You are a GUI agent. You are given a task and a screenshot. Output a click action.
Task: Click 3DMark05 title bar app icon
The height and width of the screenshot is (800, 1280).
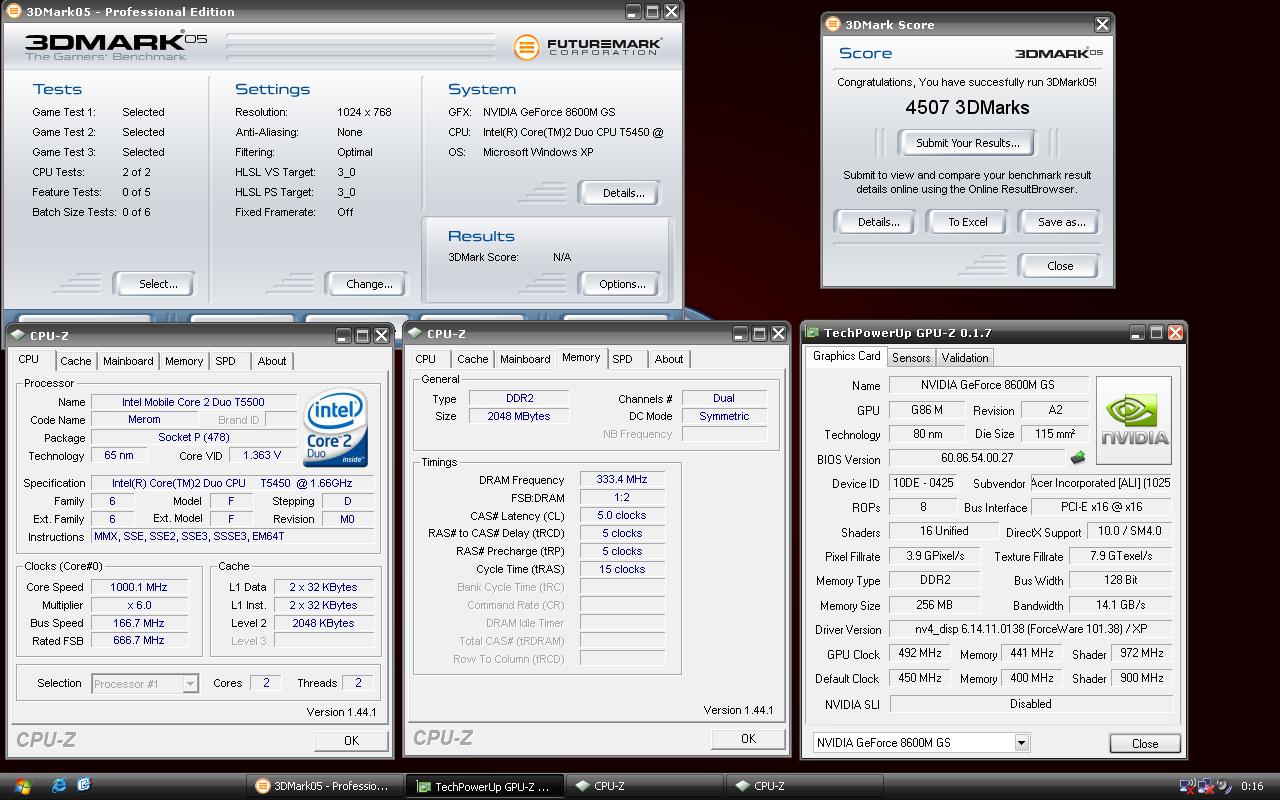tap(13, 12)
